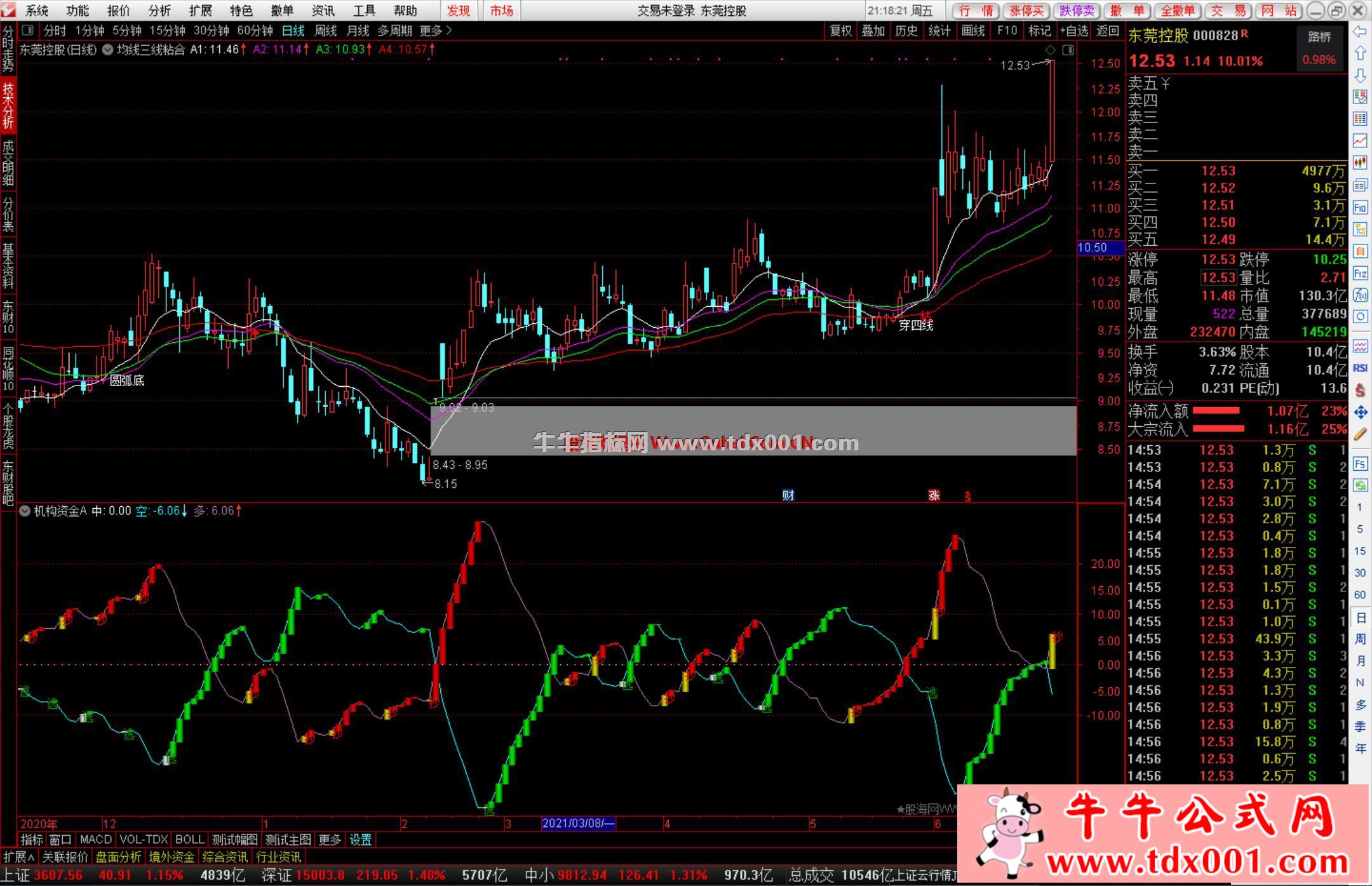Click the RSI indicator icon
This screenshot has height=886, width=1372.
[1360, 368]
